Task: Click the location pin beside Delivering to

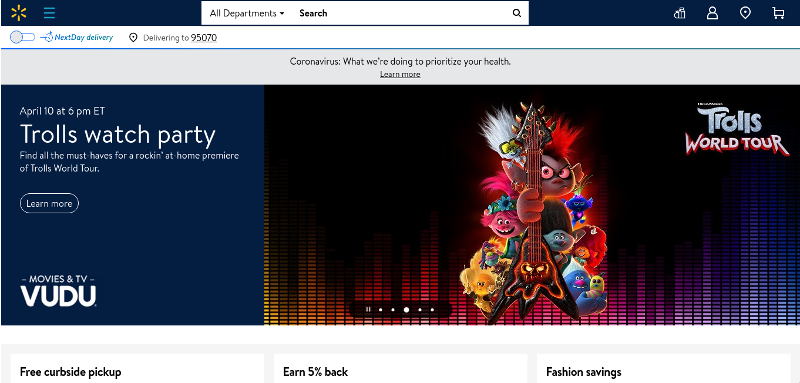Action: pos(133,38)
